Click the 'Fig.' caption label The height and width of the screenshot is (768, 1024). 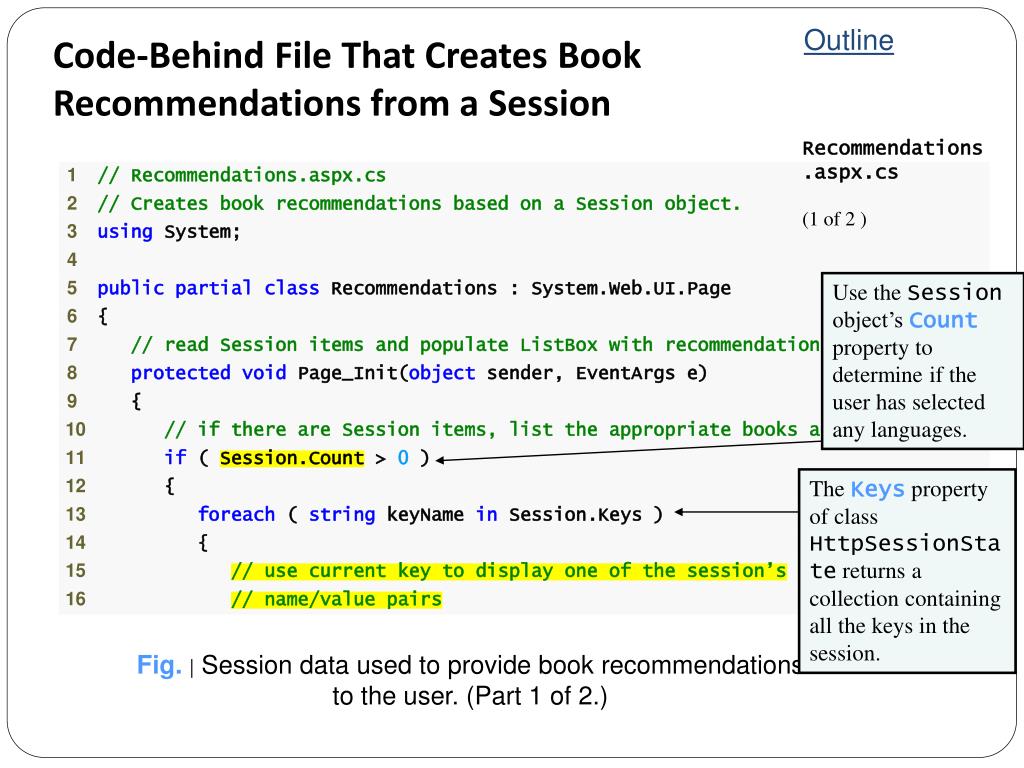(x=159, y=665)
